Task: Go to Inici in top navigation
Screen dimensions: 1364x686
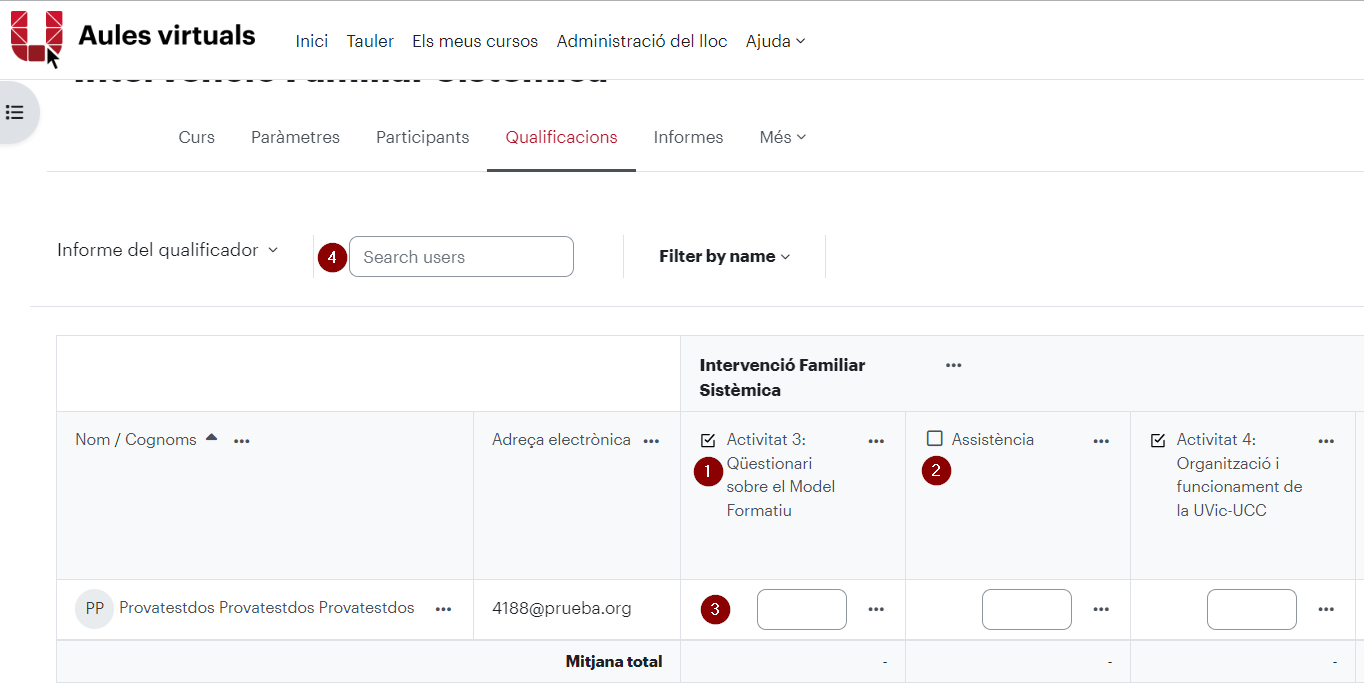Action: click(x=312, y=41)
